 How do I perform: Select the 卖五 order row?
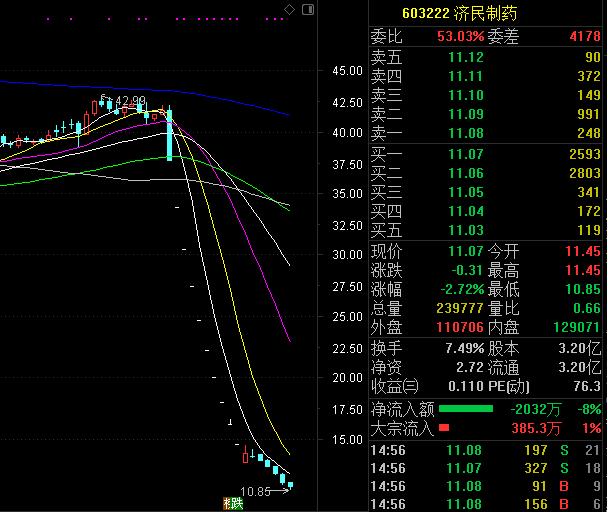pyautogui.click(x=486, y=57)
